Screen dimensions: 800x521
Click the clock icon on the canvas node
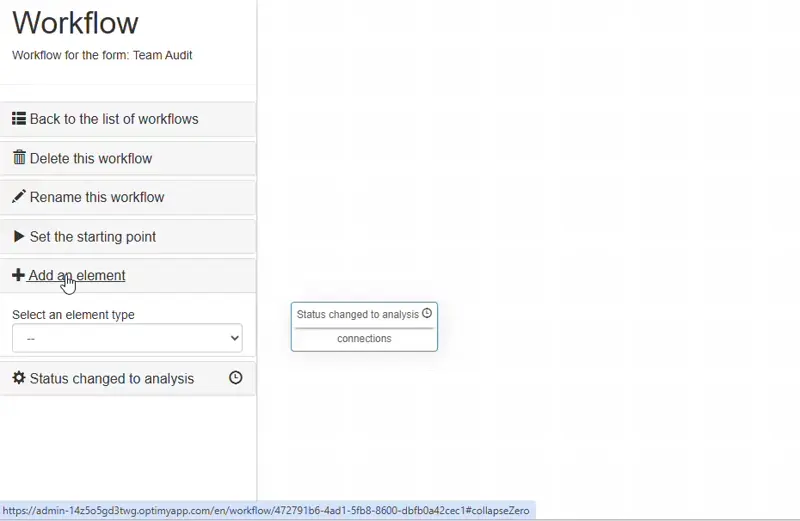coord(427,313)
